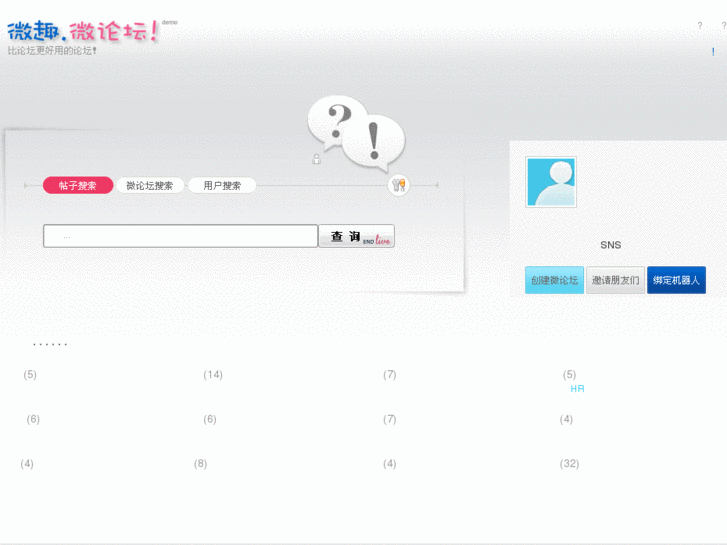Open the wrench and screwdriver tools icon
Image resolution: width=727 pixels, height=545 pixels.
tap(398, 185)
